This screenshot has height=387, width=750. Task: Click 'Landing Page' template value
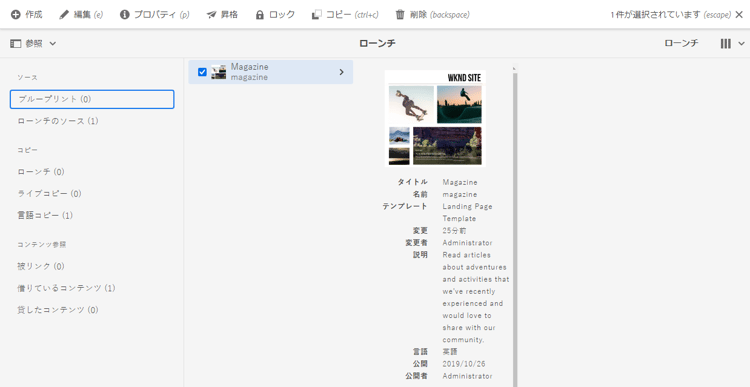pyautogui.click(x=467, y=207)
